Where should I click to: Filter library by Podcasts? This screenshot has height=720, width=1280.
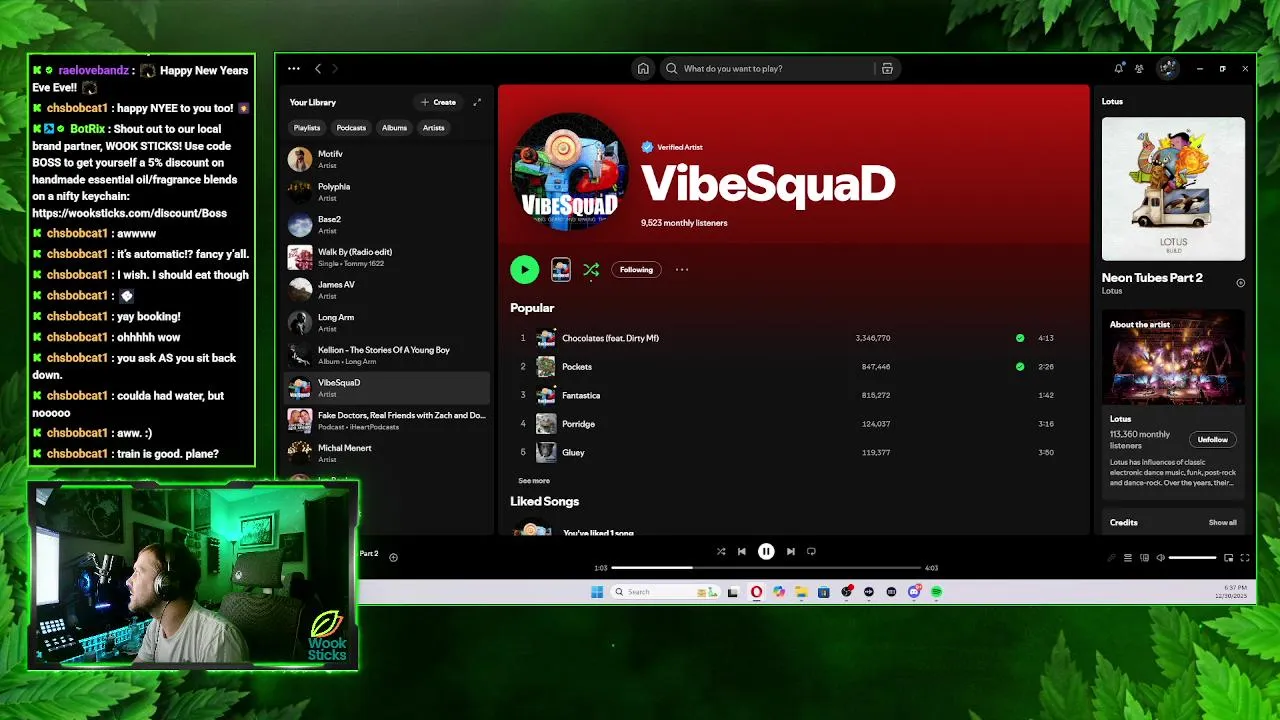(x=351, y=128)
